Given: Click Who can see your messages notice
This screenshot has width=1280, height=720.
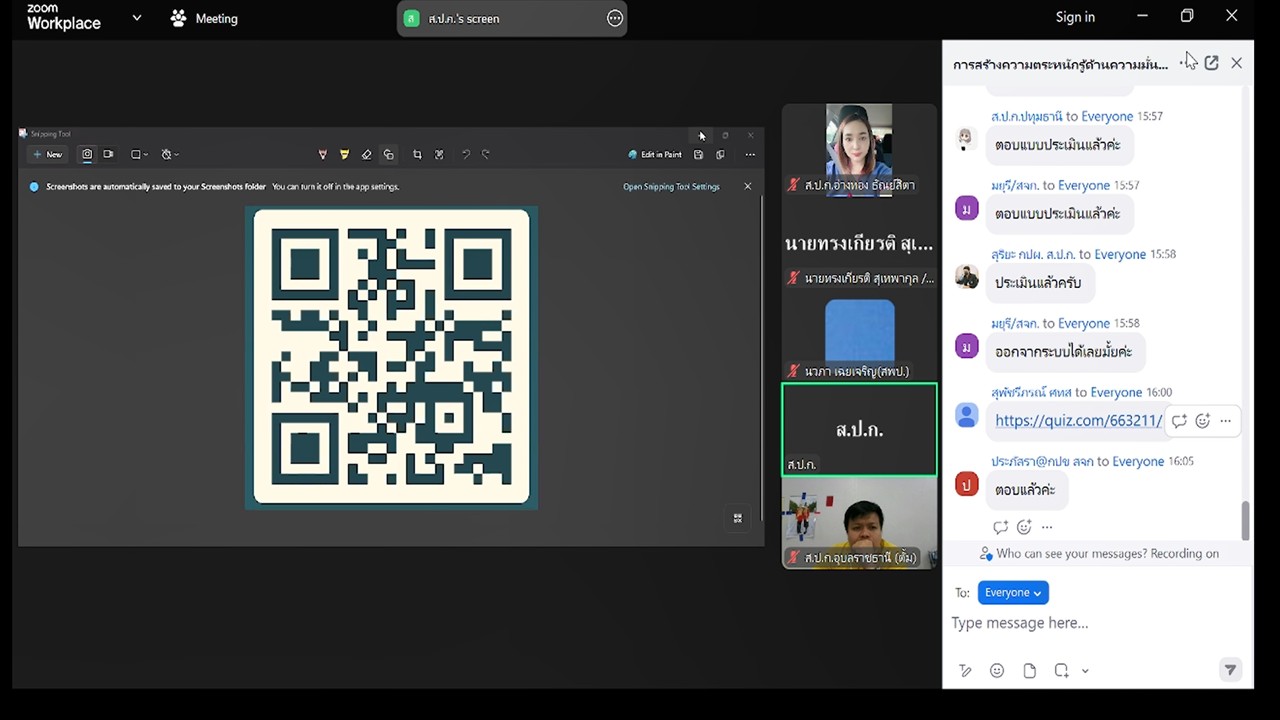Looking at the screenshot, I should pos(1098,553).
